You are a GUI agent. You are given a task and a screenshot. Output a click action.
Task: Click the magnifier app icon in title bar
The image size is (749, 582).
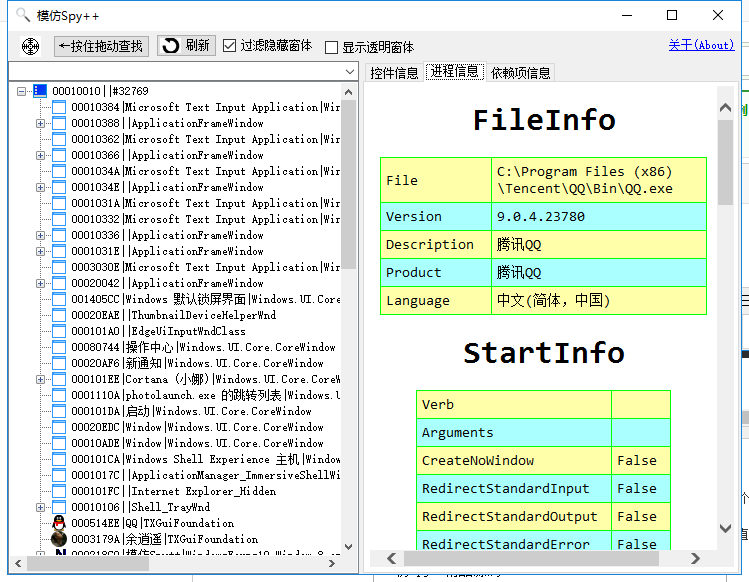pos(23,15)
